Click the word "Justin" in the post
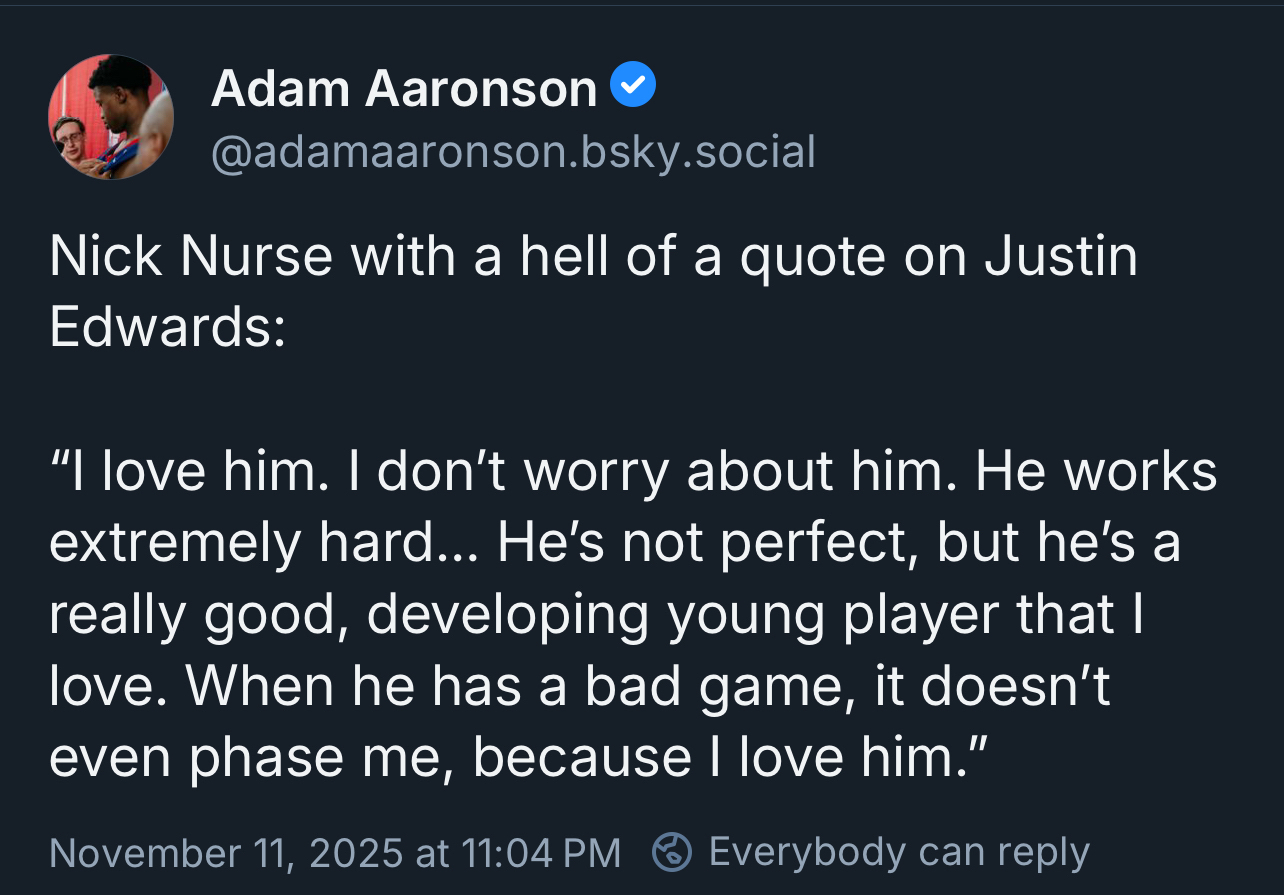The height and width of the screenshot is (895, 1284). [1061, 257]
